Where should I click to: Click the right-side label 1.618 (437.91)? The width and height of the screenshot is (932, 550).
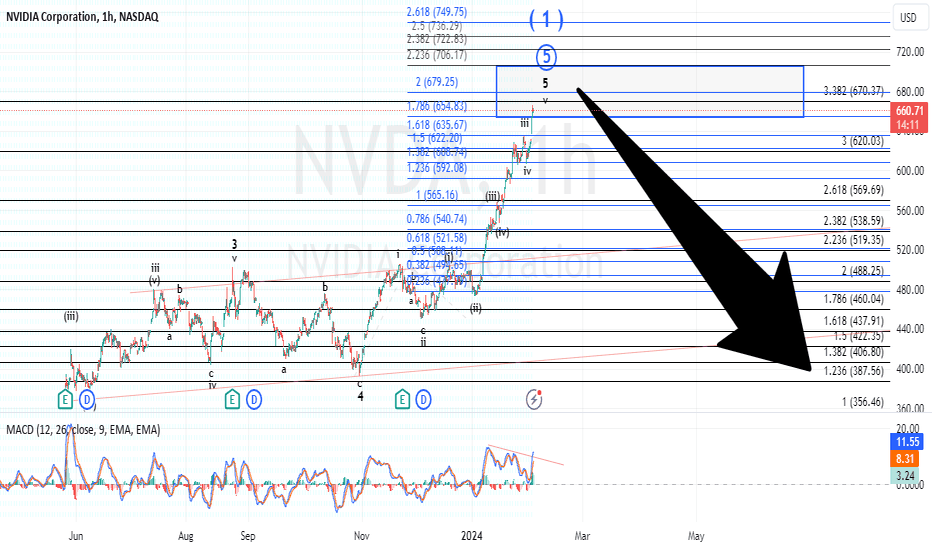click(854, 321)
